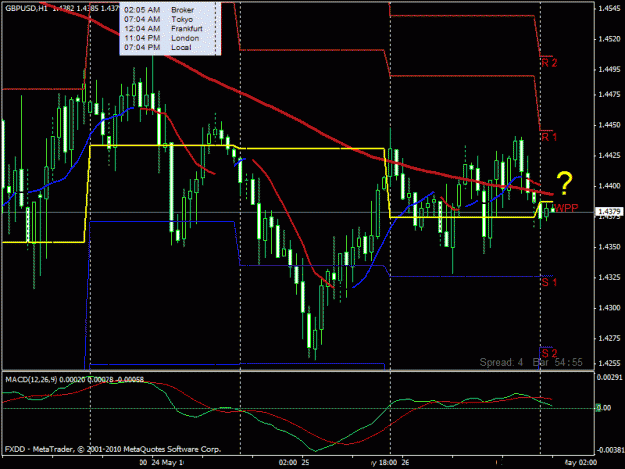The width and height of the screenshot is (625, 469).
Task: Click the 1.4545 price axis label
Action: click(x=609, y=8)
